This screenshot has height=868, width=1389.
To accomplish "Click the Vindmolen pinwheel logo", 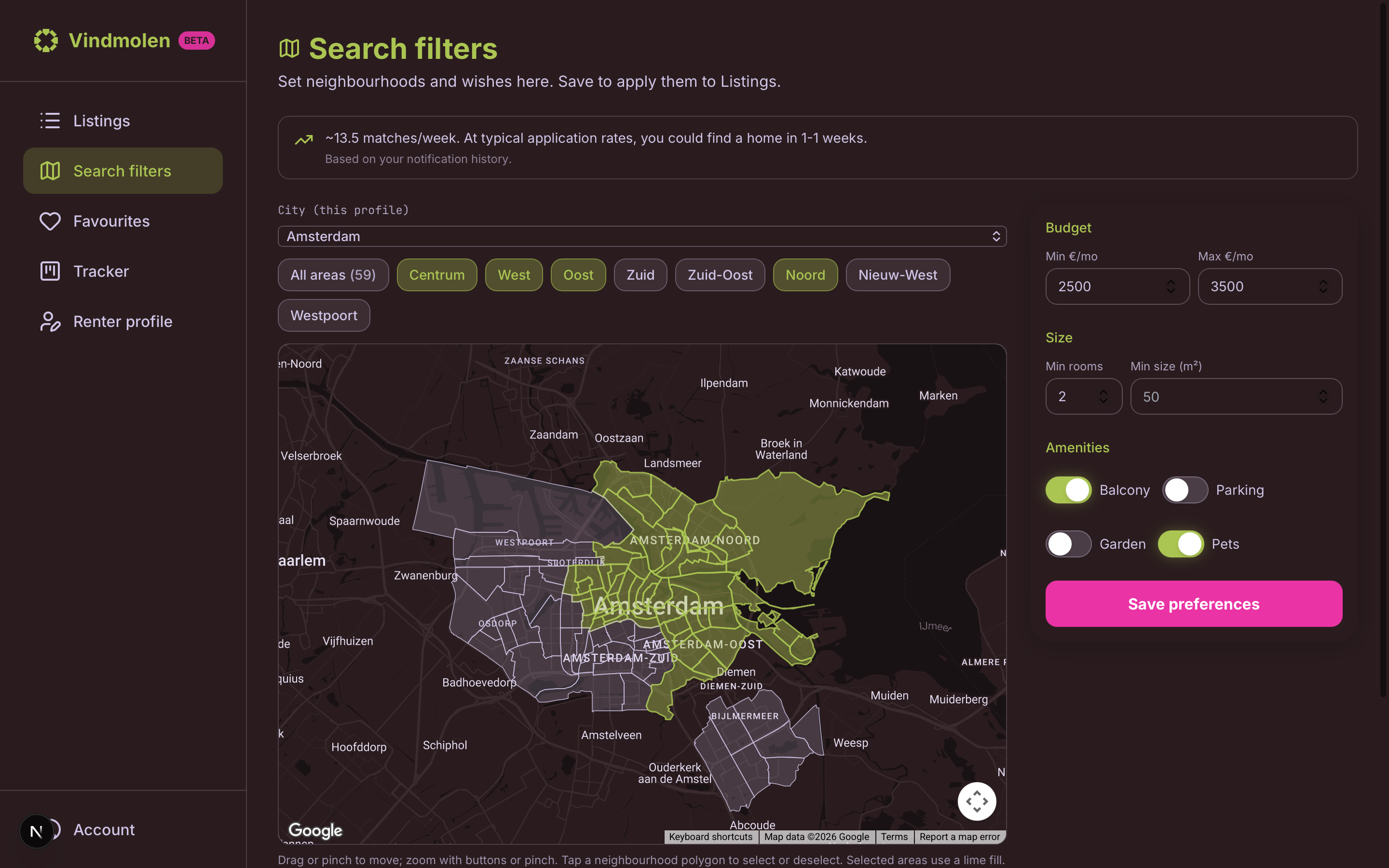I will tap(46, 40).
